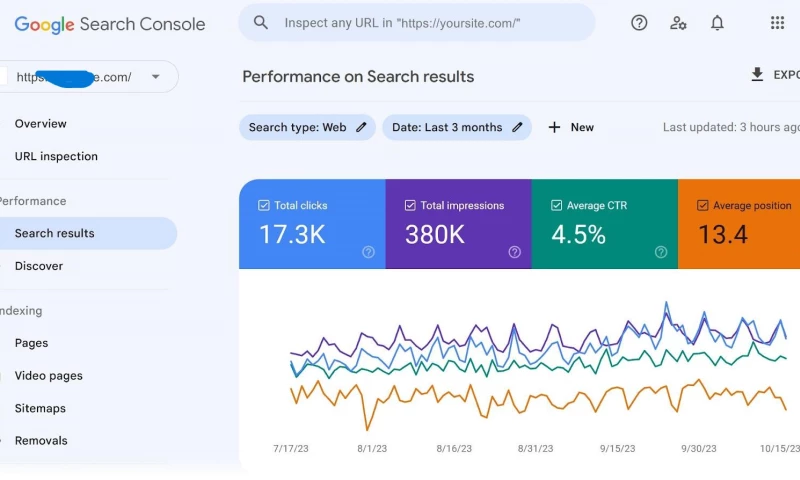Click the plus icon beside New
Viewport: 800px width, 480px height.
tap(554, 128)
